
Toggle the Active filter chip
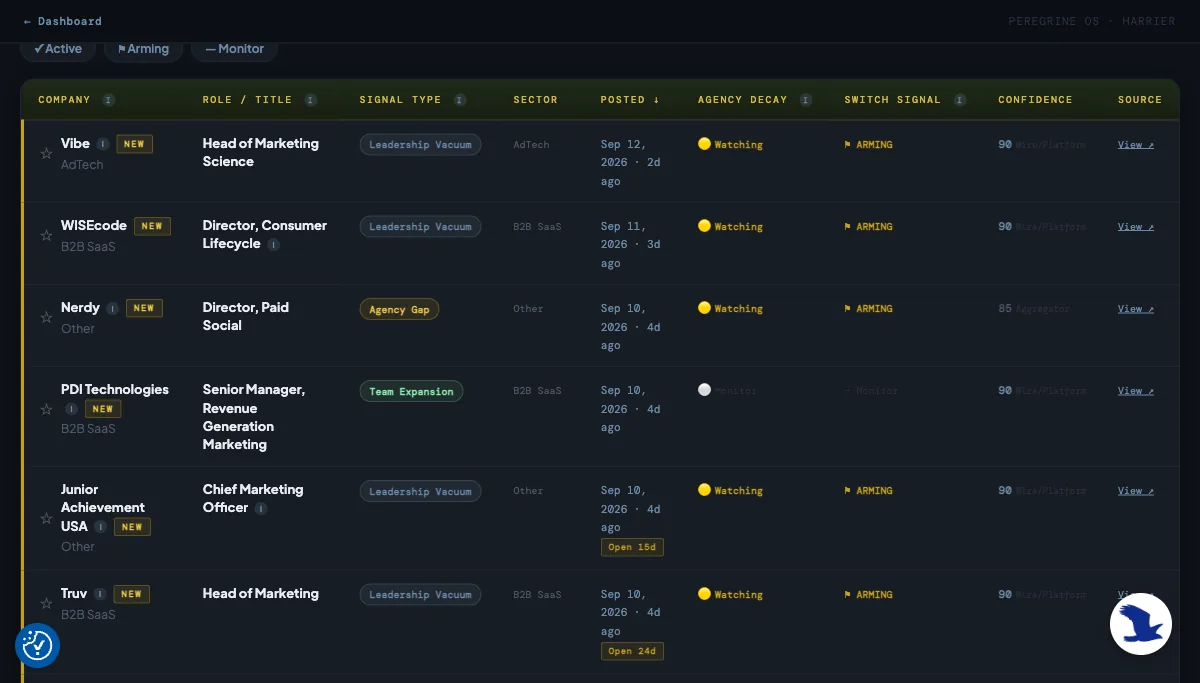[x=58, y=49]
